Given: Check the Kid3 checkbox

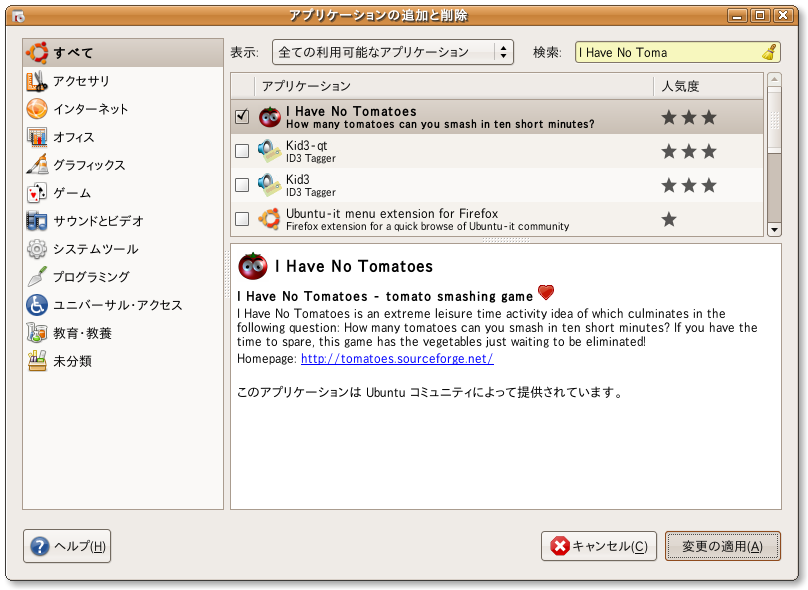Looking at the screenshot, I should pyautogui.click(x=242, y=185).
